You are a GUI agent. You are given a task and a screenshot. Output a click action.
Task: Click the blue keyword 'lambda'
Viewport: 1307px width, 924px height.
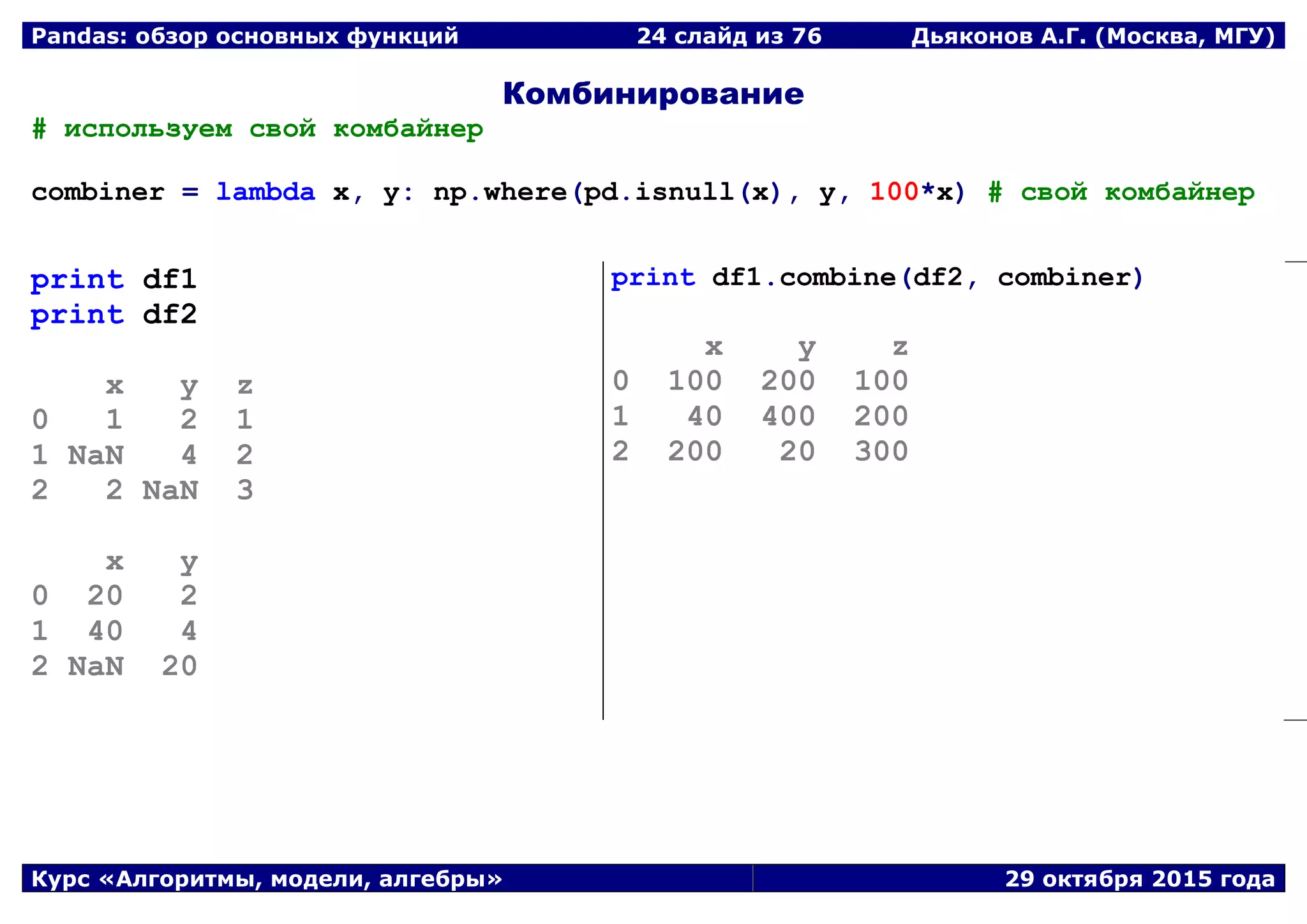[x=265, y=191]
